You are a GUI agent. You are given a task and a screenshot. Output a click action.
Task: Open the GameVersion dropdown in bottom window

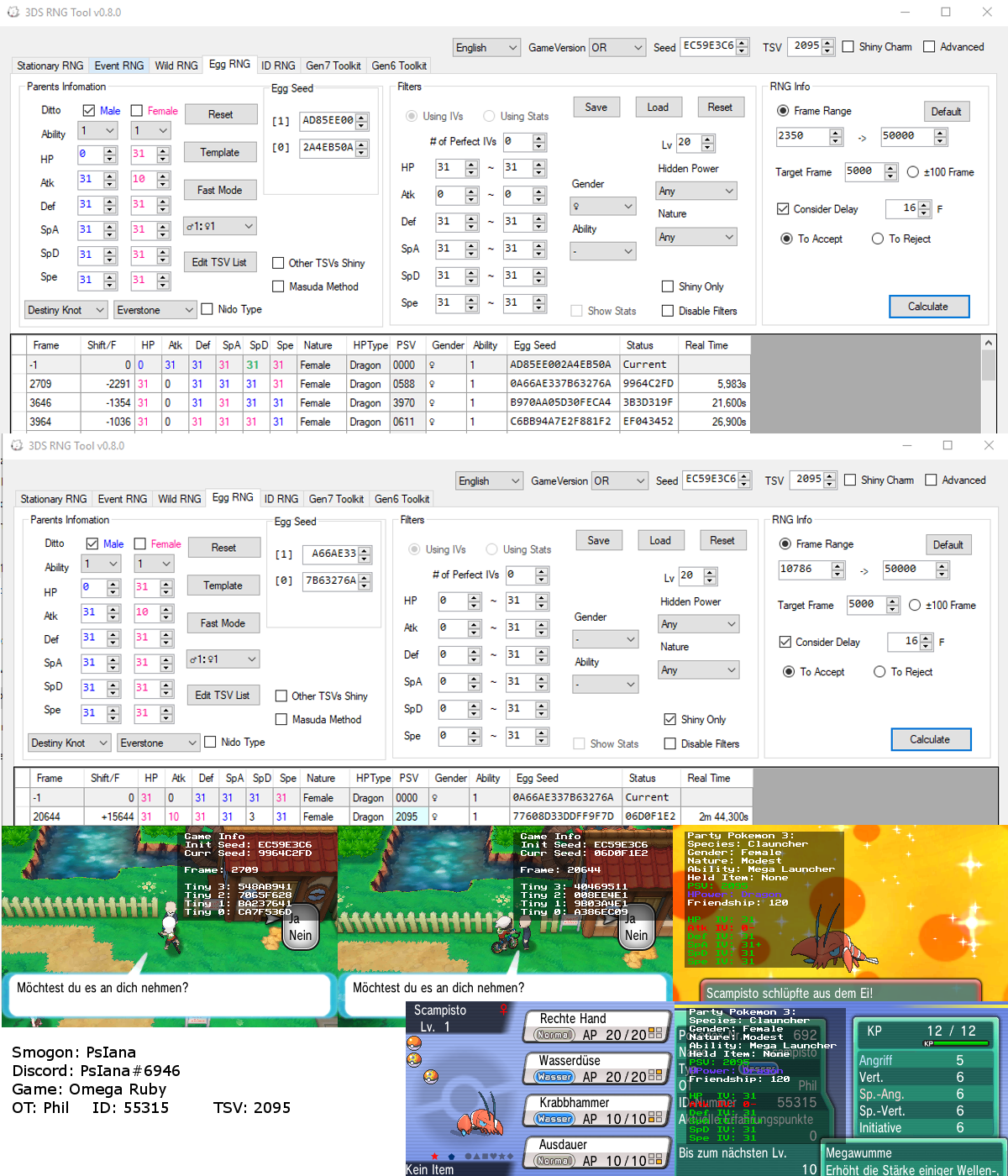tap(620, 481)
